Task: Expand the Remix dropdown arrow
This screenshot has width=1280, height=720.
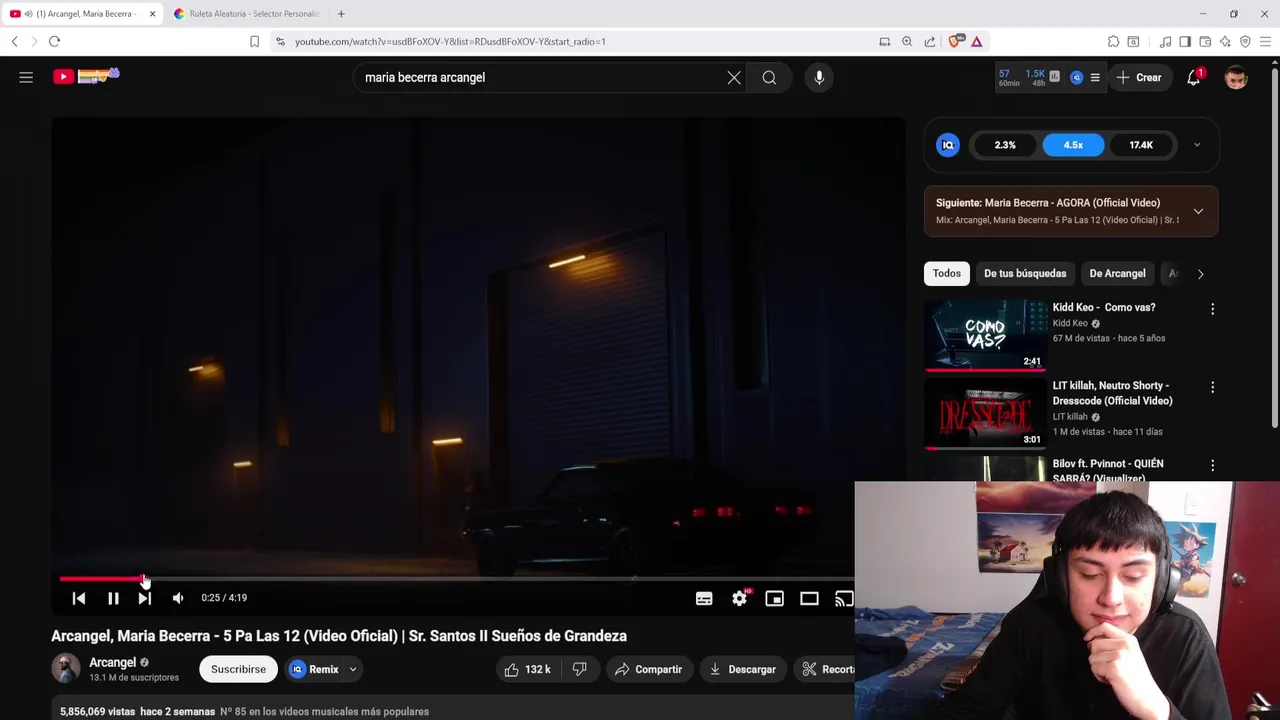Action: click(x=352, y=669)
